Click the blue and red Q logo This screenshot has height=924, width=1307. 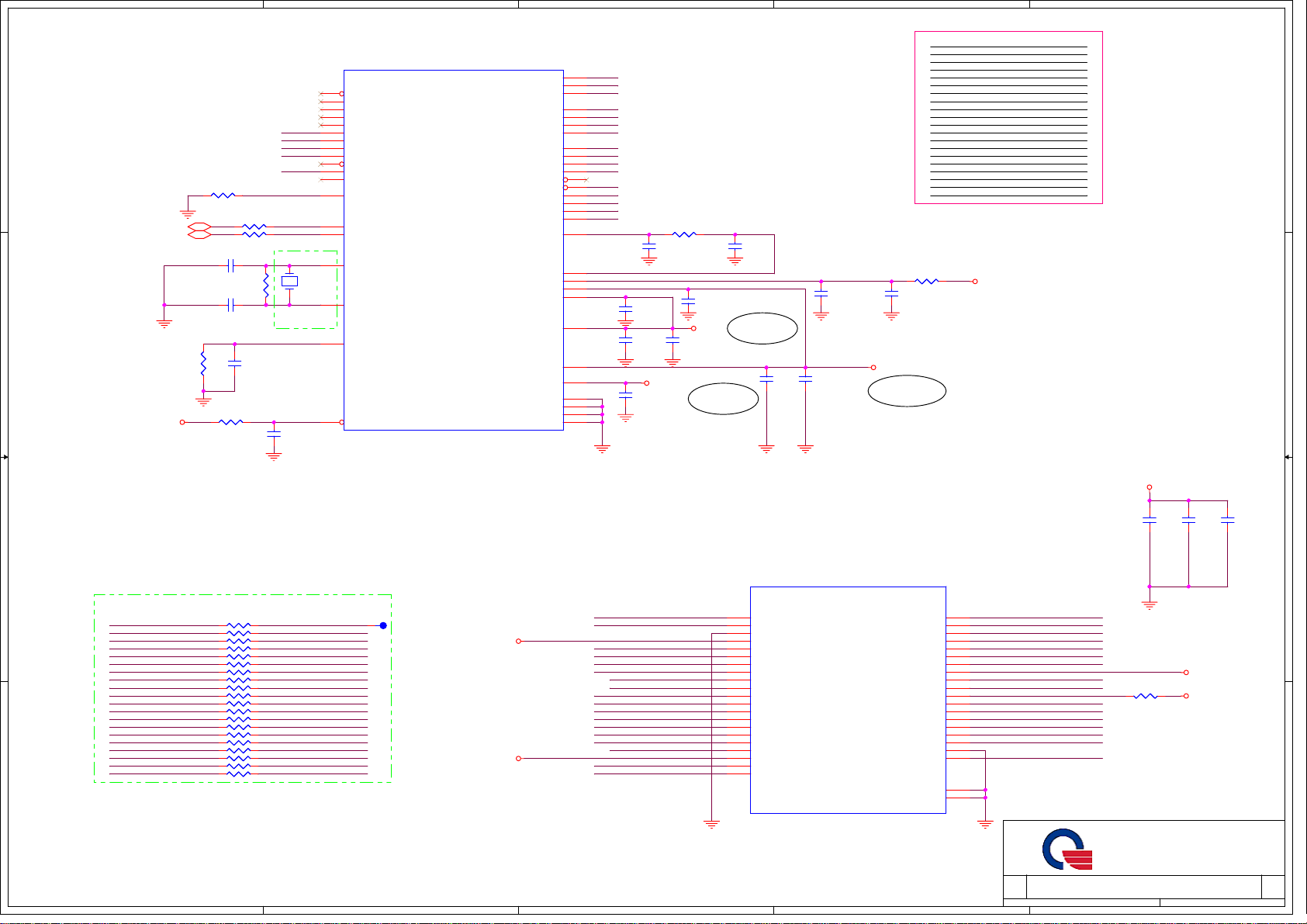point(1067,850)
